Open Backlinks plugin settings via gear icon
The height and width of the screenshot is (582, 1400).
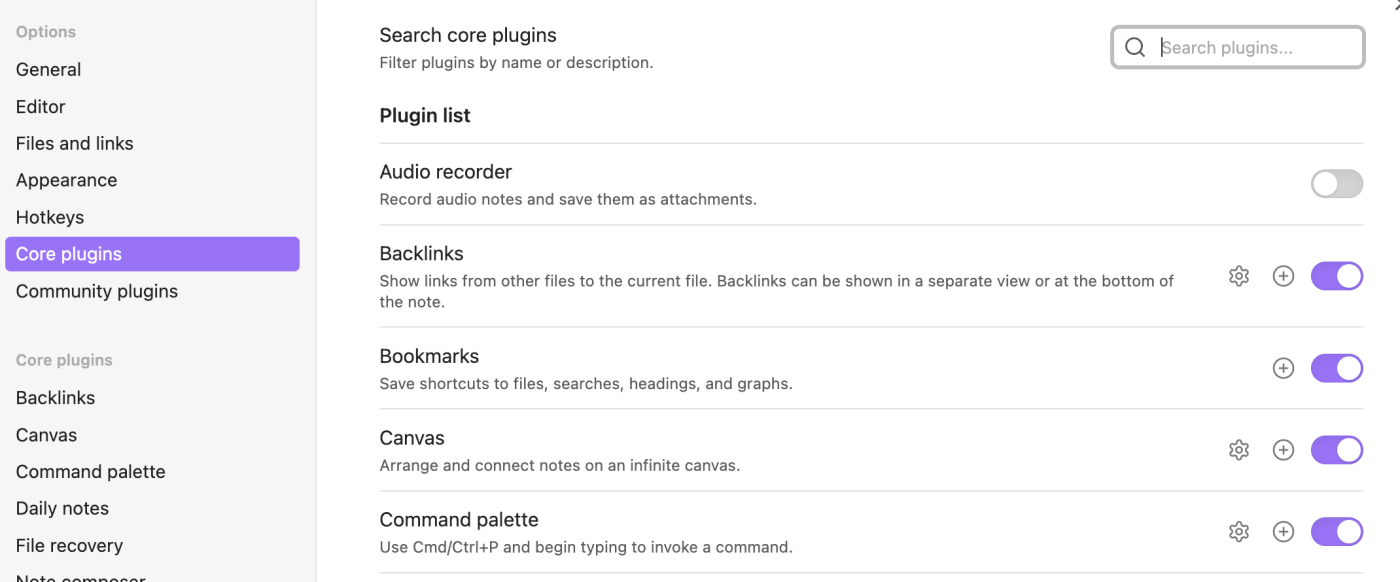coord(1239,276)
